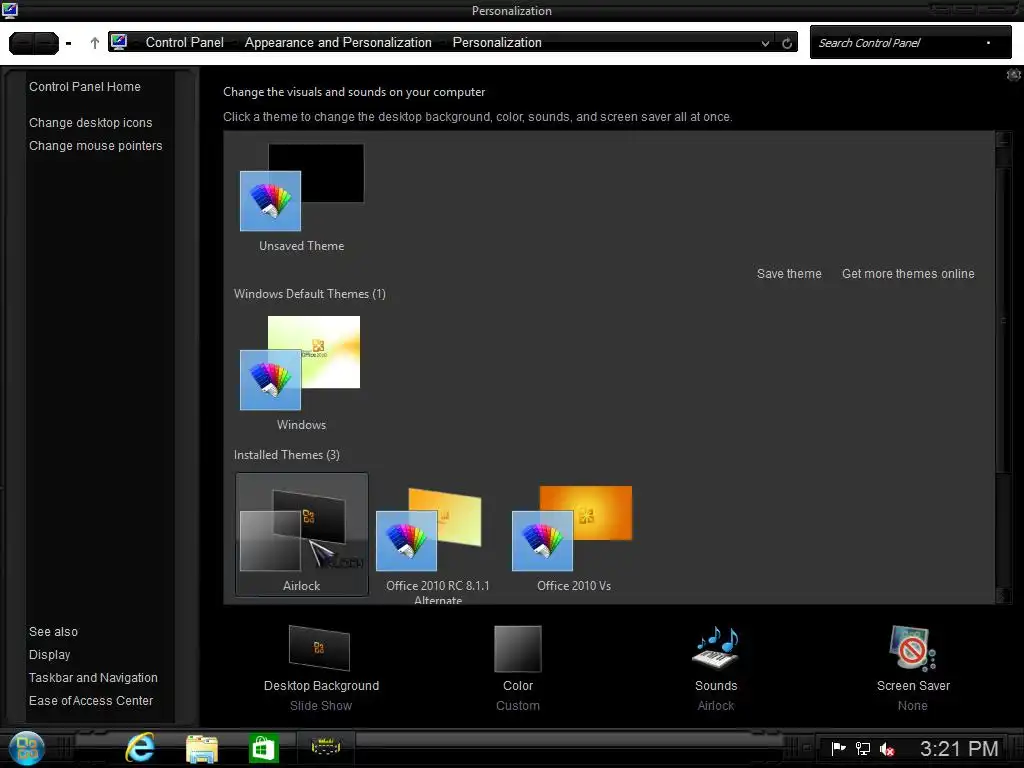The image size is (1024, 768).
Task: Open Taskbar and Navigation link
Action: [93, 677]
